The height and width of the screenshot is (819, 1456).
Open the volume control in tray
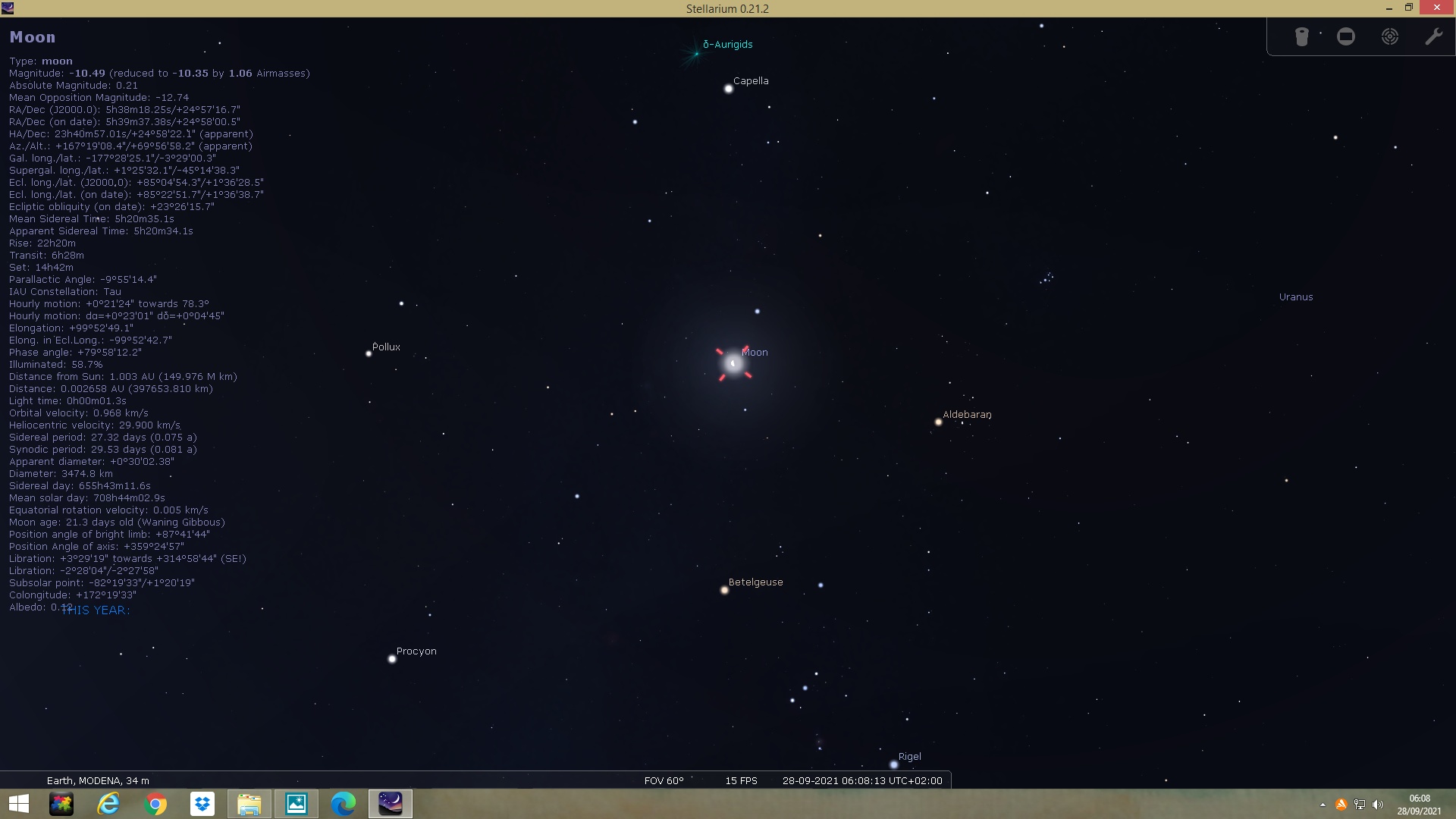coord(1378,805)
